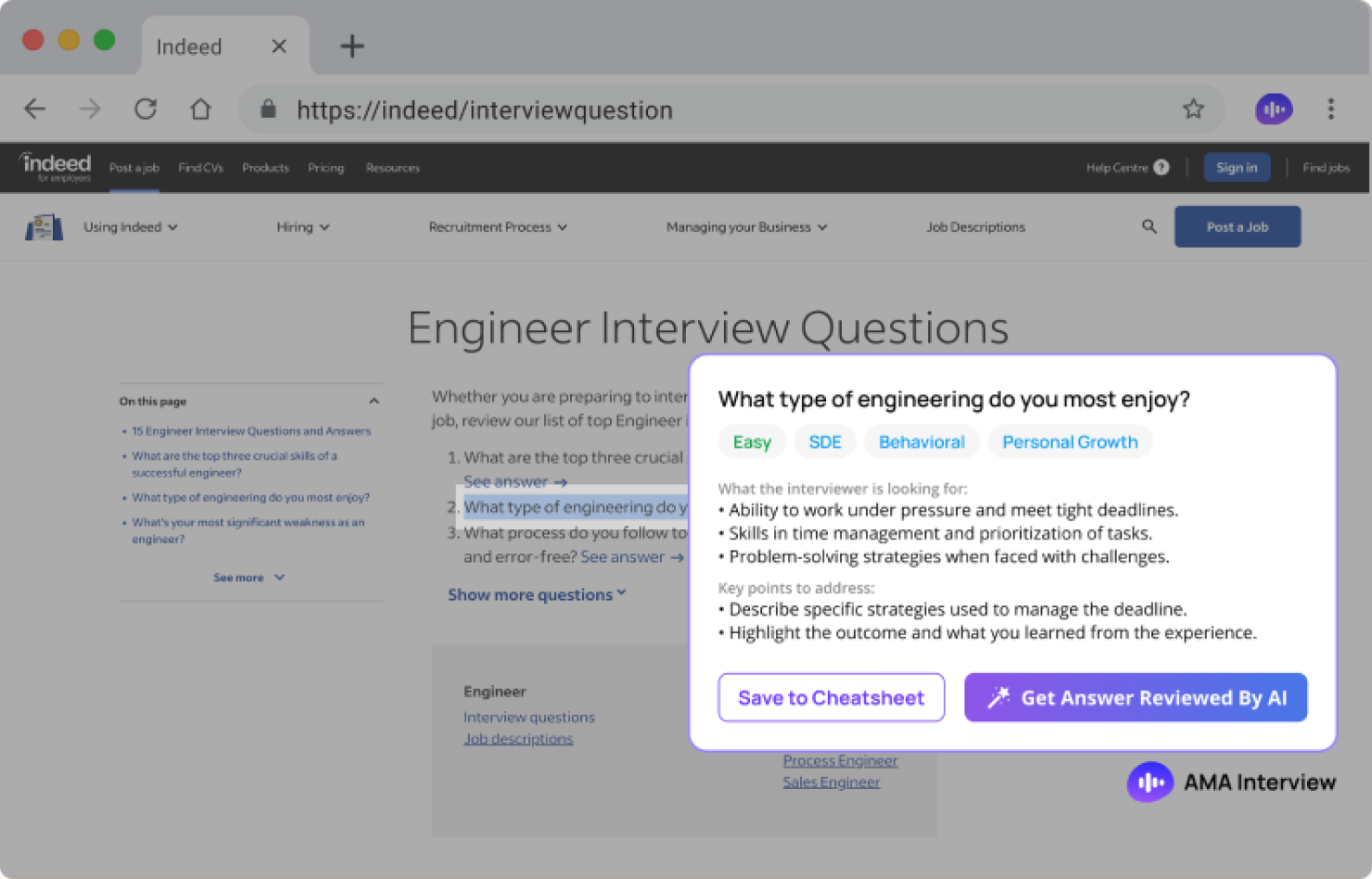The width and height of the screenshot is (1372, 879).
Task: Go back with the browser back arrow
Action: pyautogui.click(x=35, y=109)
